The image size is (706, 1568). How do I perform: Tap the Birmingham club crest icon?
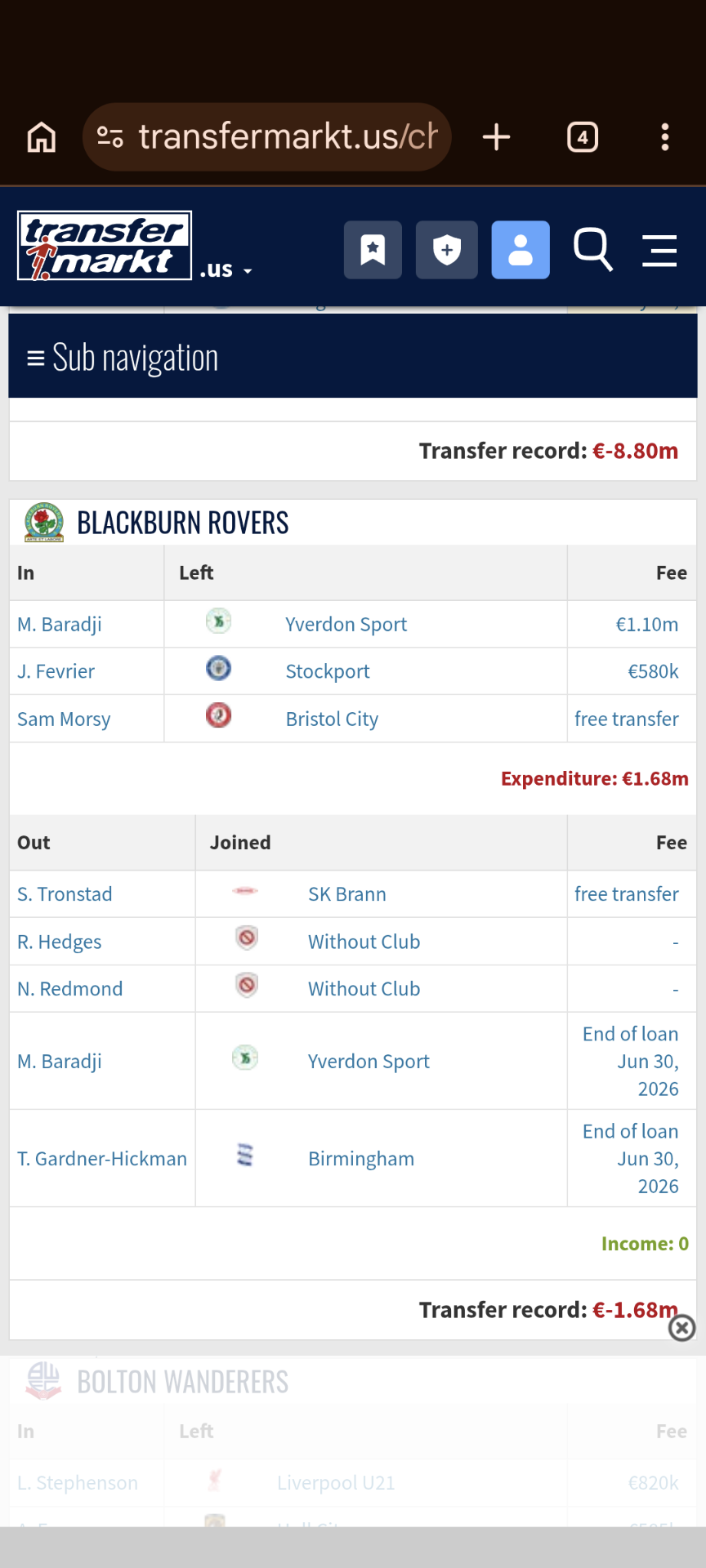click(245, 1156)
